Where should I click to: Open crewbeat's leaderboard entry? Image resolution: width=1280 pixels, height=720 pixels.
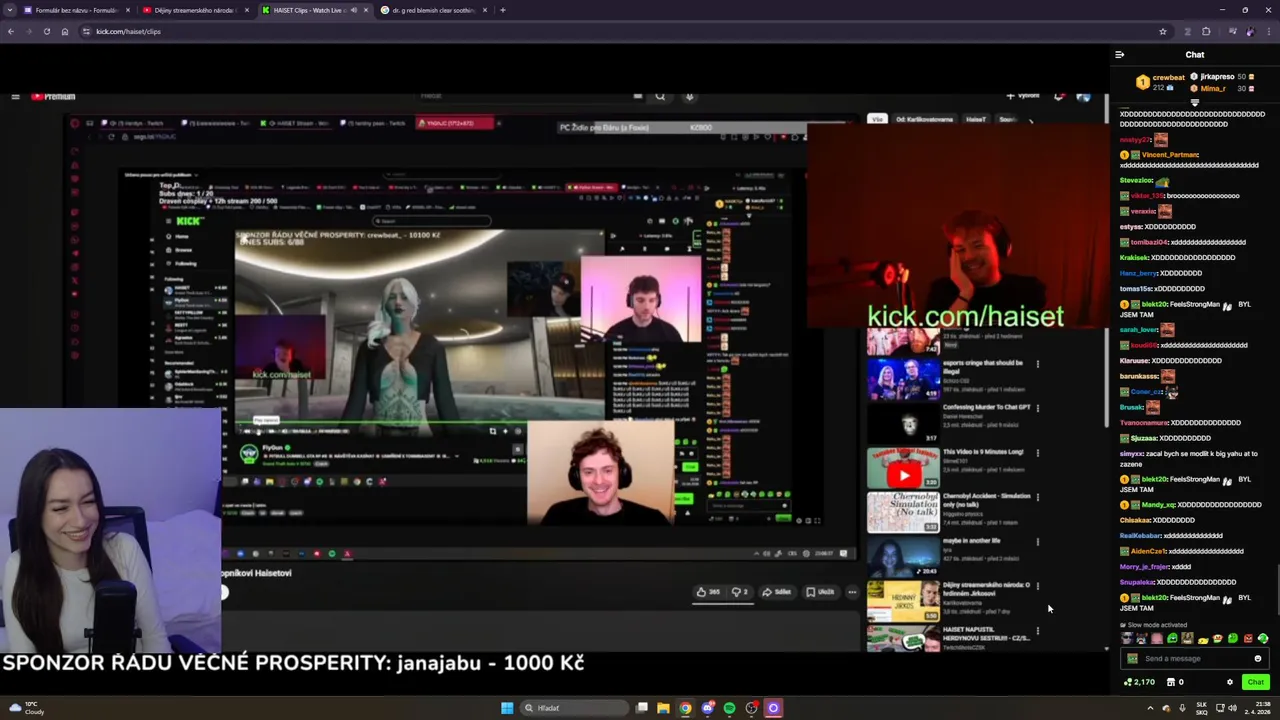tap(1162, 82)
